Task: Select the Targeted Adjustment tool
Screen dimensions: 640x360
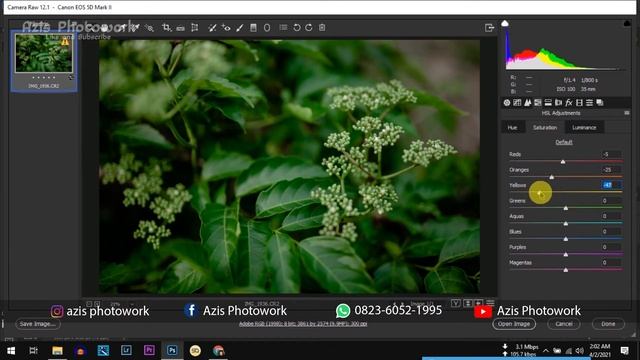Action: (149, 28)
